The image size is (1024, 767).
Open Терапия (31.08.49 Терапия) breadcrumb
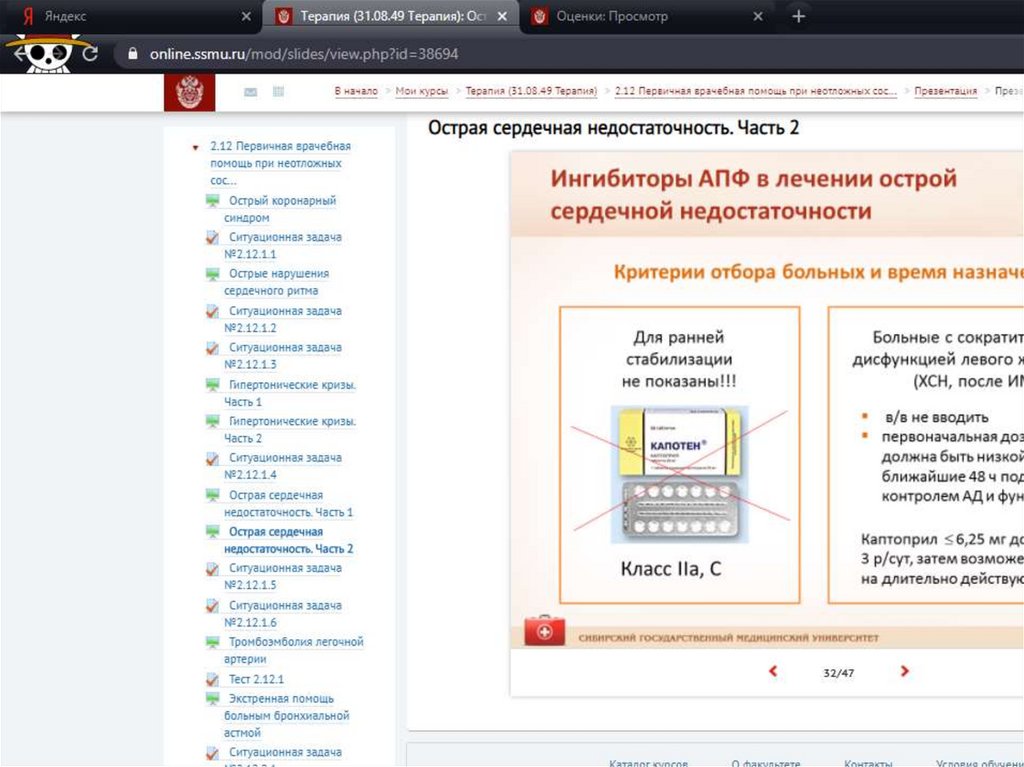[532, 91]
